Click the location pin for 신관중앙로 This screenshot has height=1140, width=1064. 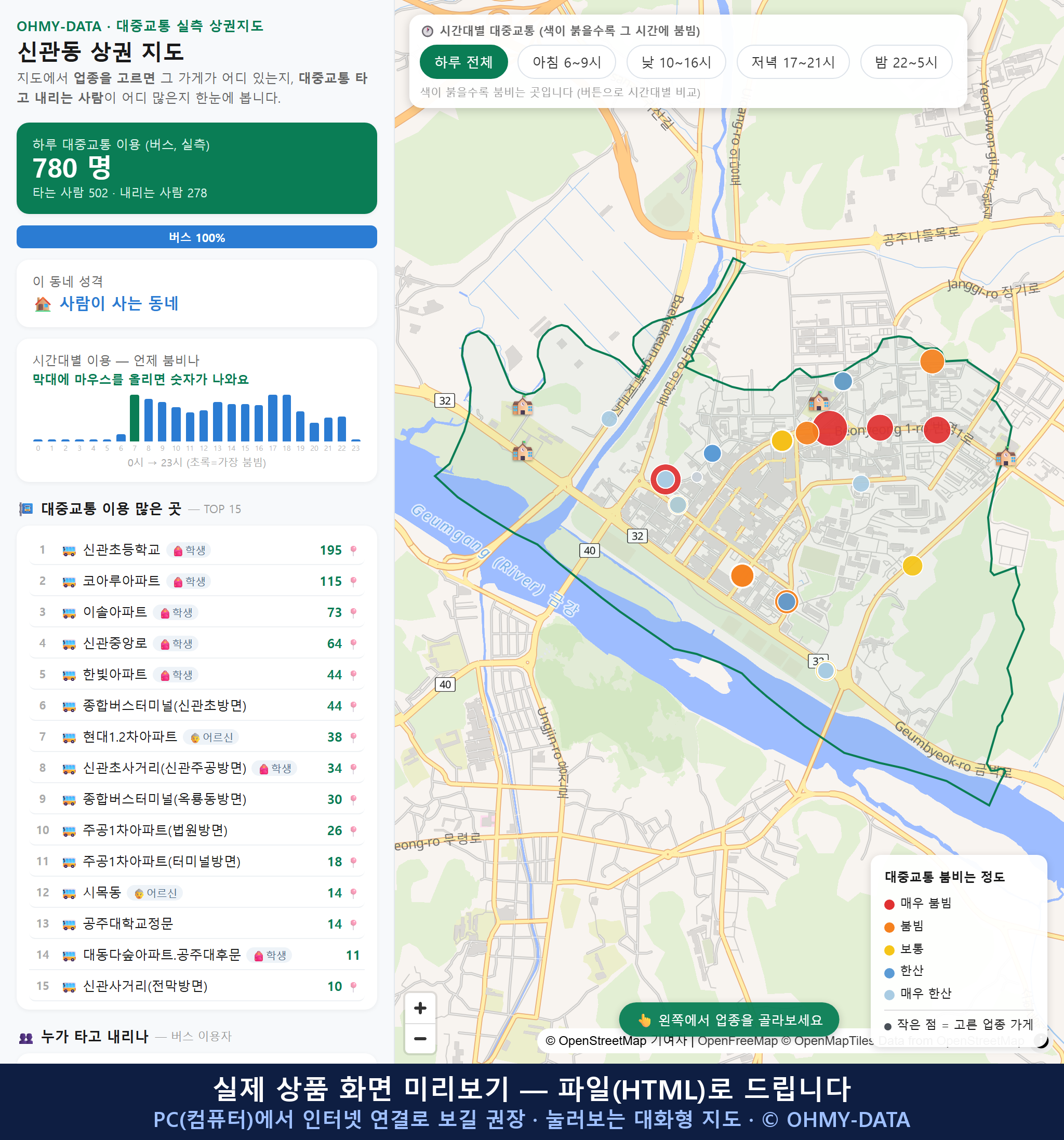[x=353, y=643]
